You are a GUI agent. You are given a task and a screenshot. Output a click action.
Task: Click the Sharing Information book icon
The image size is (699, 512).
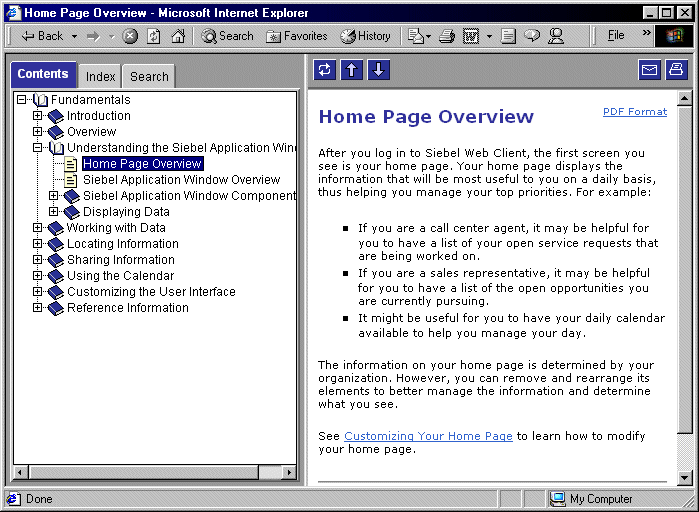point(56,260)
